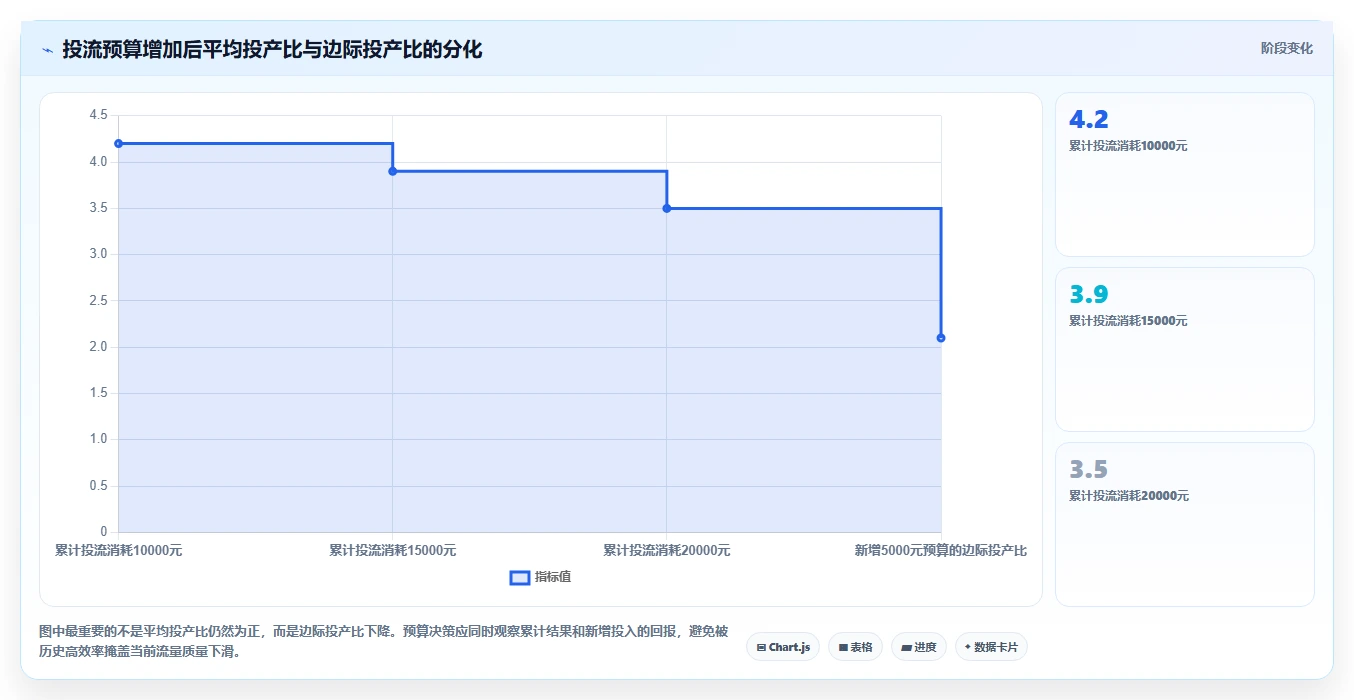
Task: Click the lightning icon beside the title
Action: (x=47, y=50)
